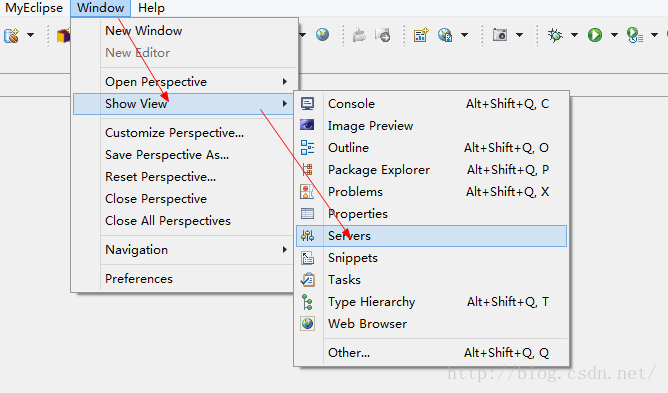Click the camera capture toolbar icon
This screenshot has width=668, height=393.
point(500,35)
